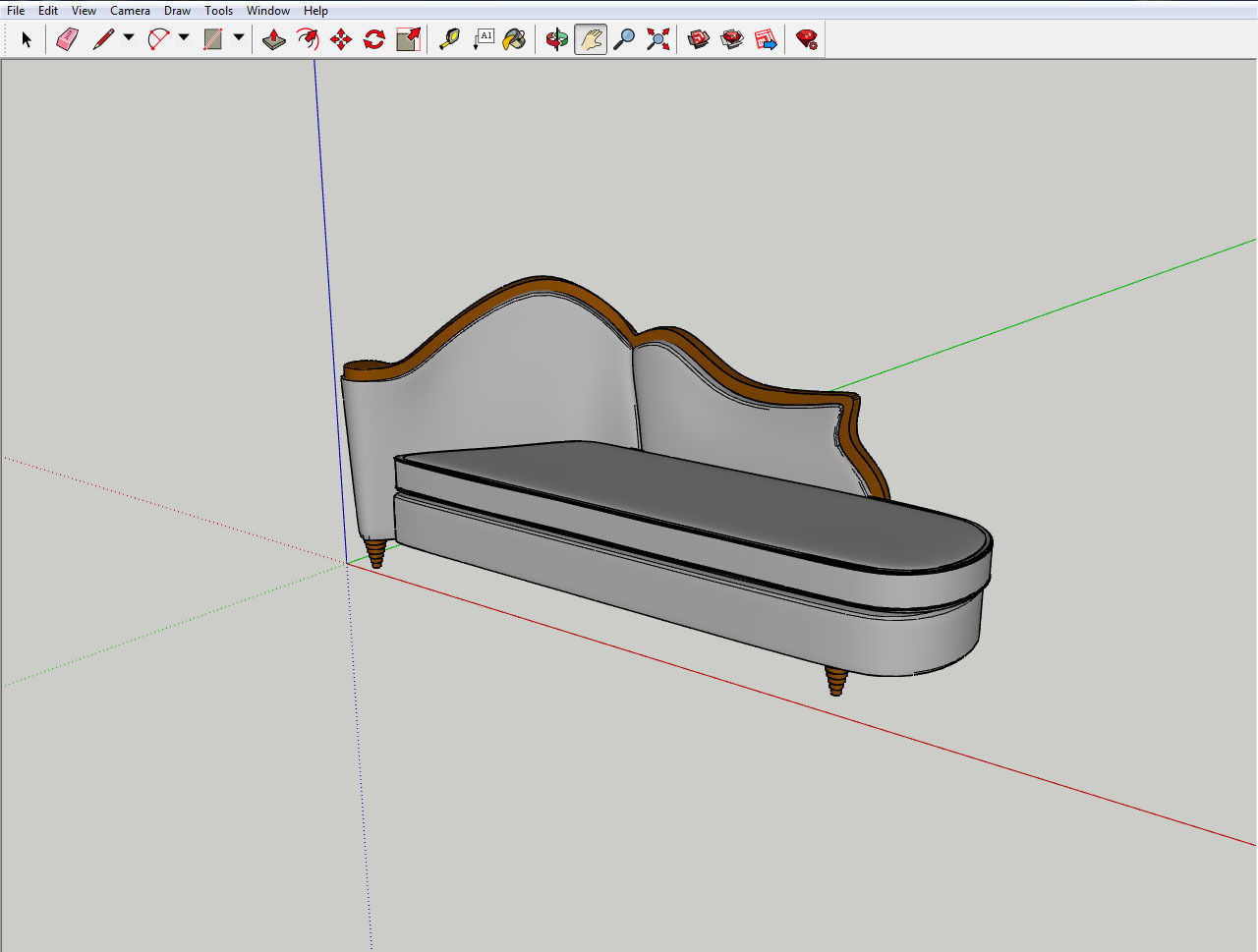Select the Text label tool
1258x952 pixels.
point(483,39)
